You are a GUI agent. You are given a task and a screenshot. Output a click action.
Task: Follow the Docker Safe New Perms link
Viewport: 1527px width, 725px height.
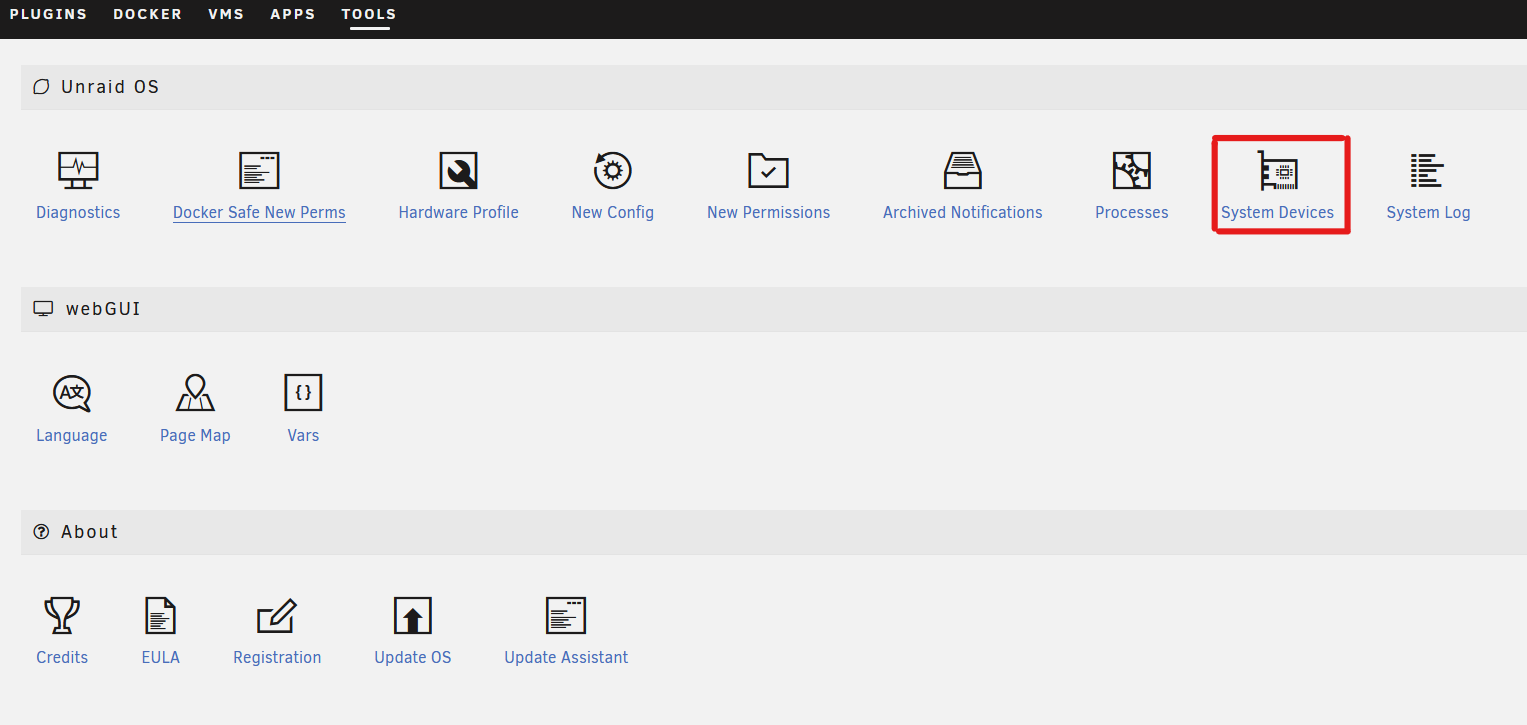coord(259,212)
